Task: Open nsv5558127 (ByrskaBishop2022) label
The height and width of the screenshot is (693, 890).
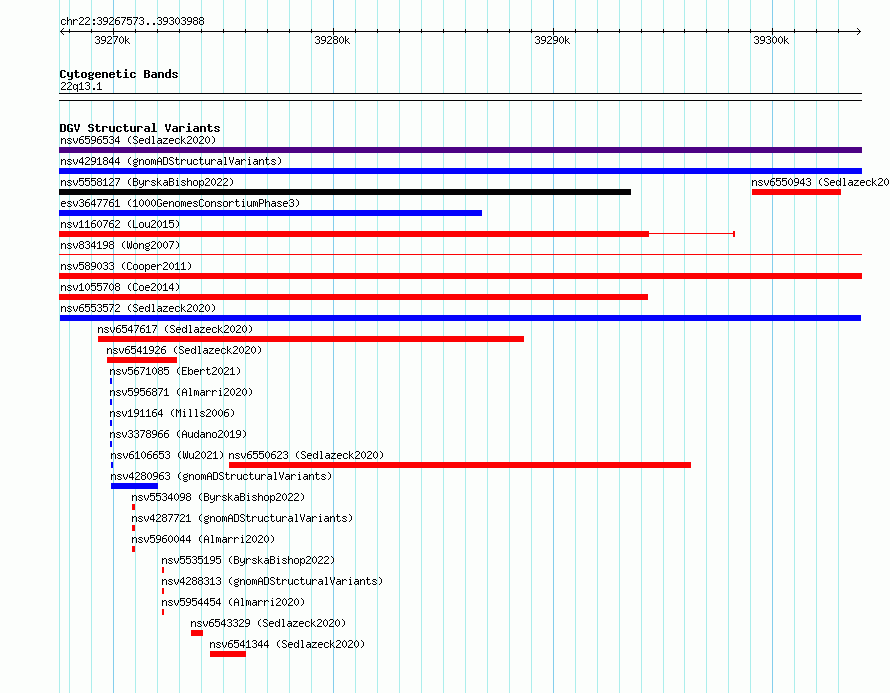Action: click(147, 182)
